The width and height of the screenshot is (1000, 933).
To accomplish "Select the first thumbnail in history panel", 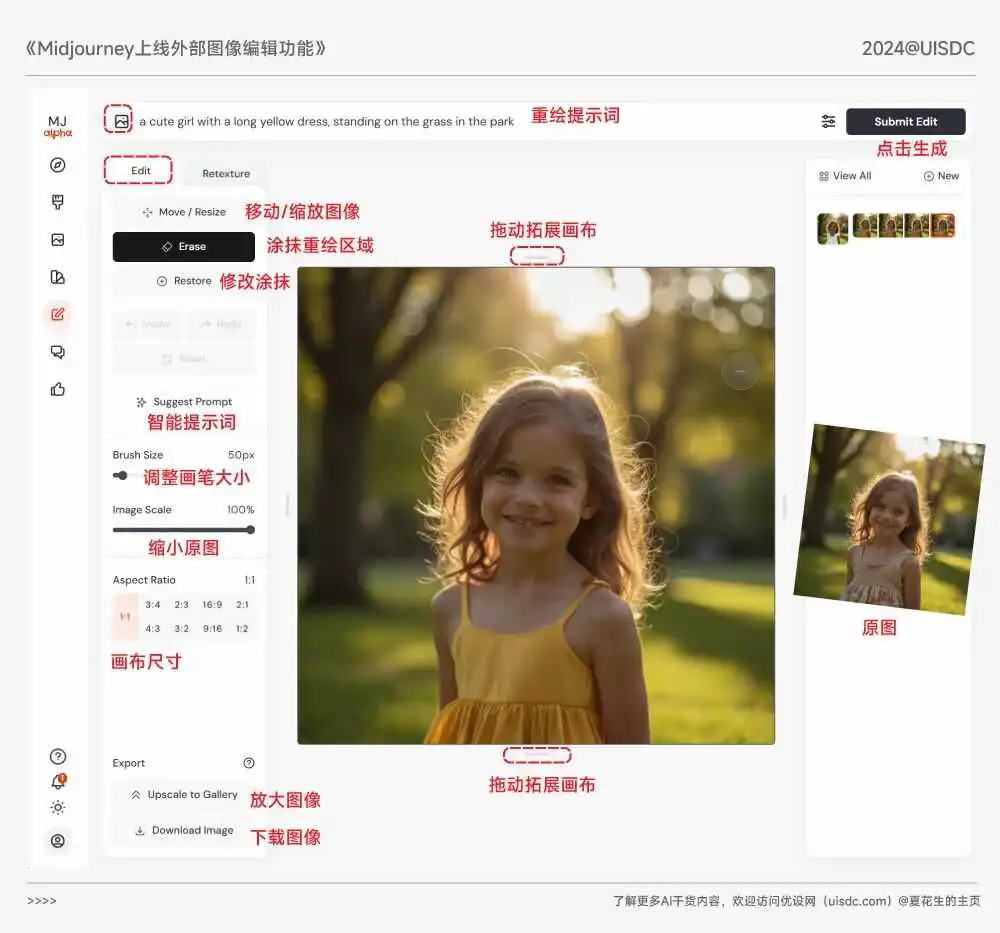I will click(833, 228).
